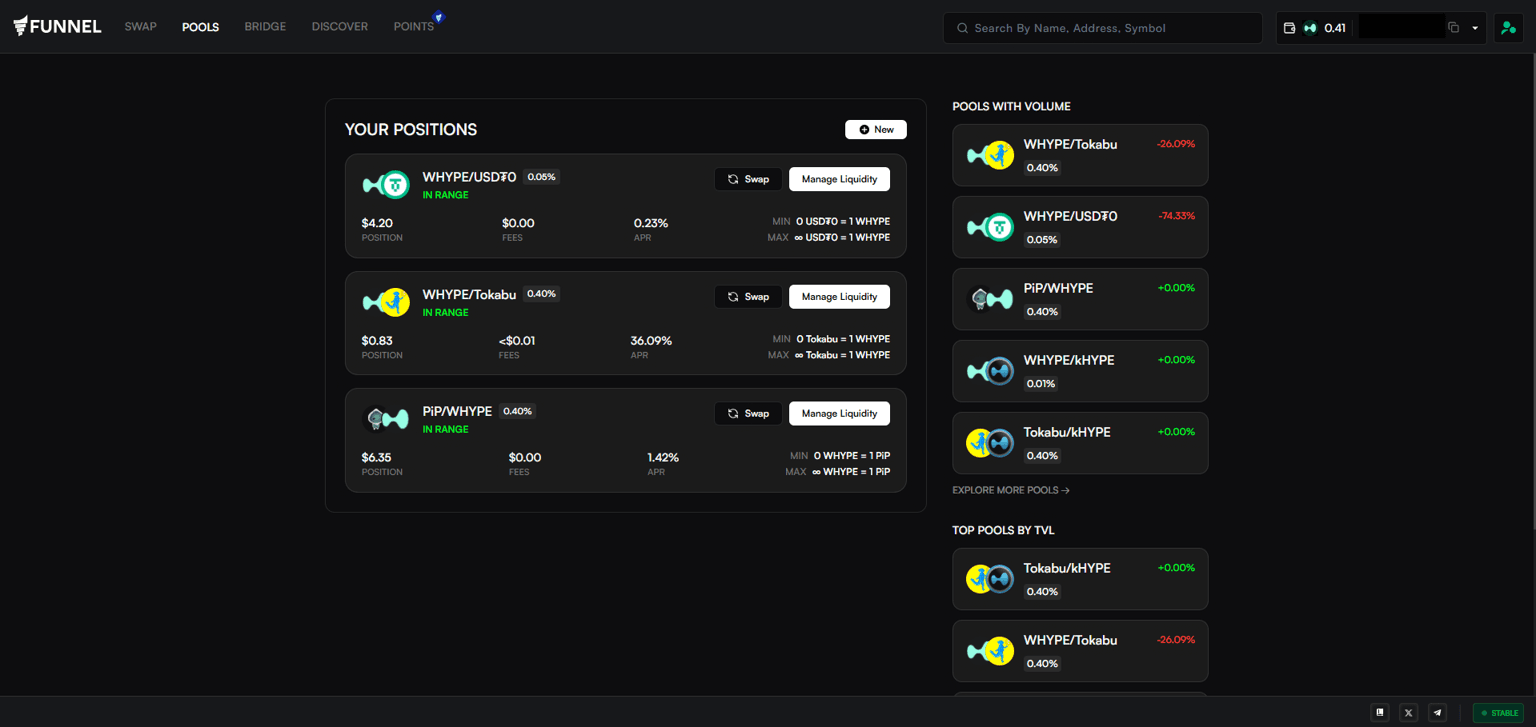Click the PiP/WHYPE token pair icon in Your Positions

pos(386,419)
